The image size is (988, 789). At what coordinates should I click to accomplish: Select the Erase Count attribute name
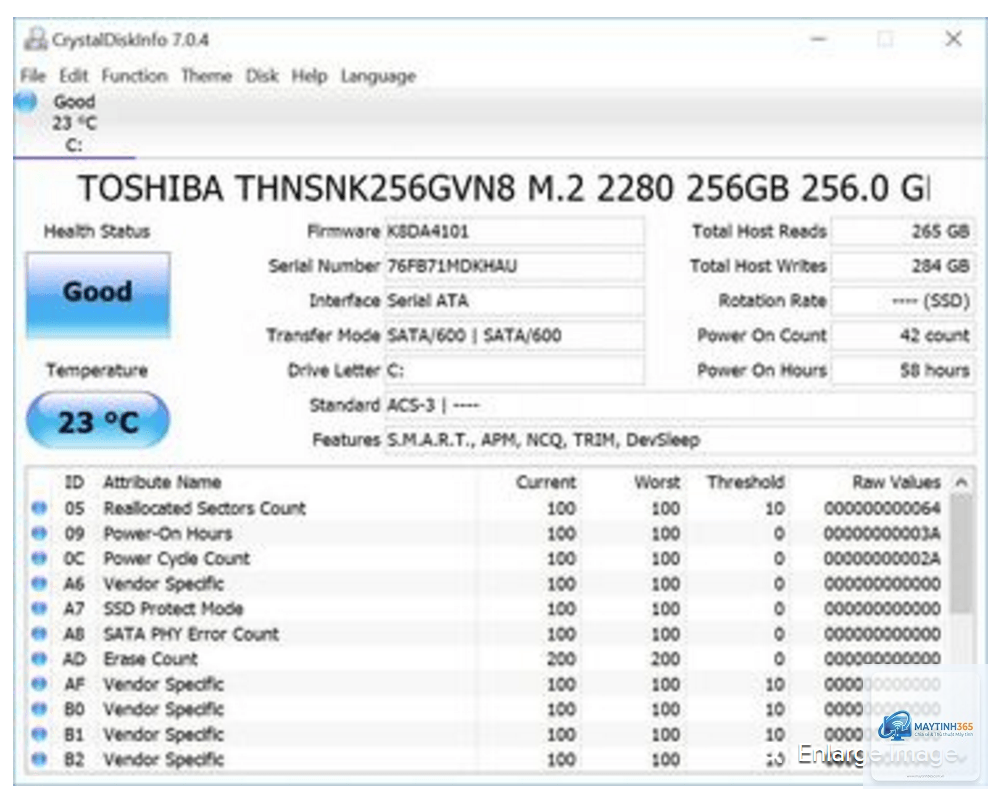(x=150, y=660)
